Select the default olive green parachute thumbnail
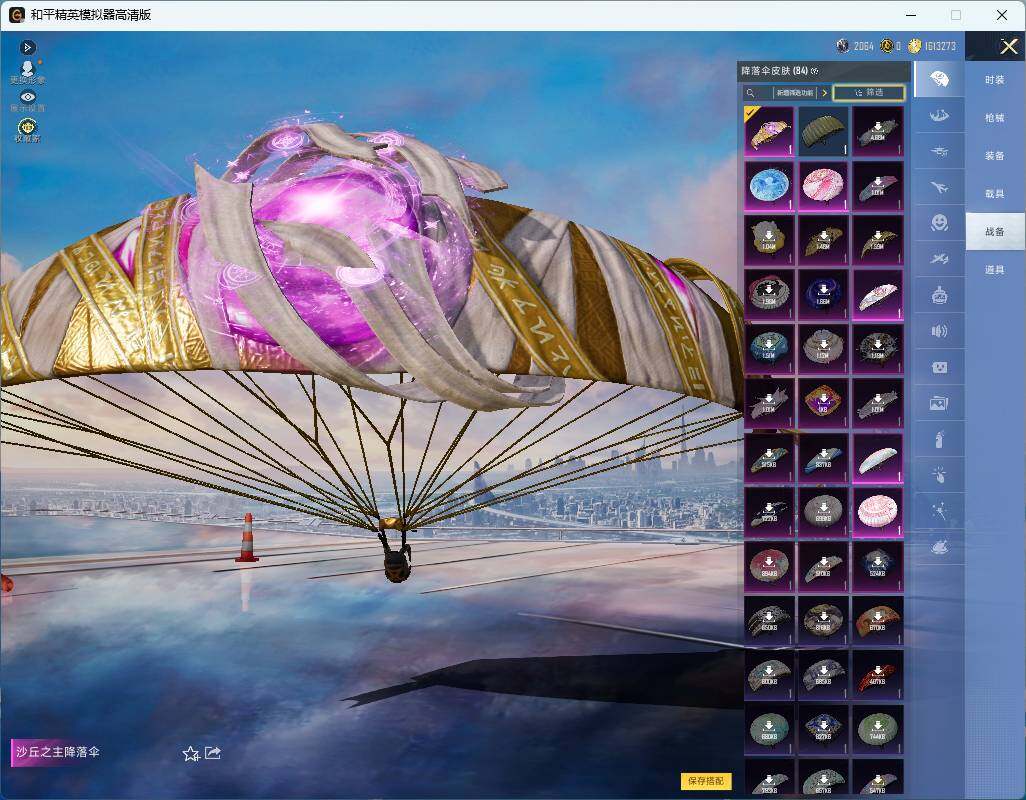 coord(823,131)
